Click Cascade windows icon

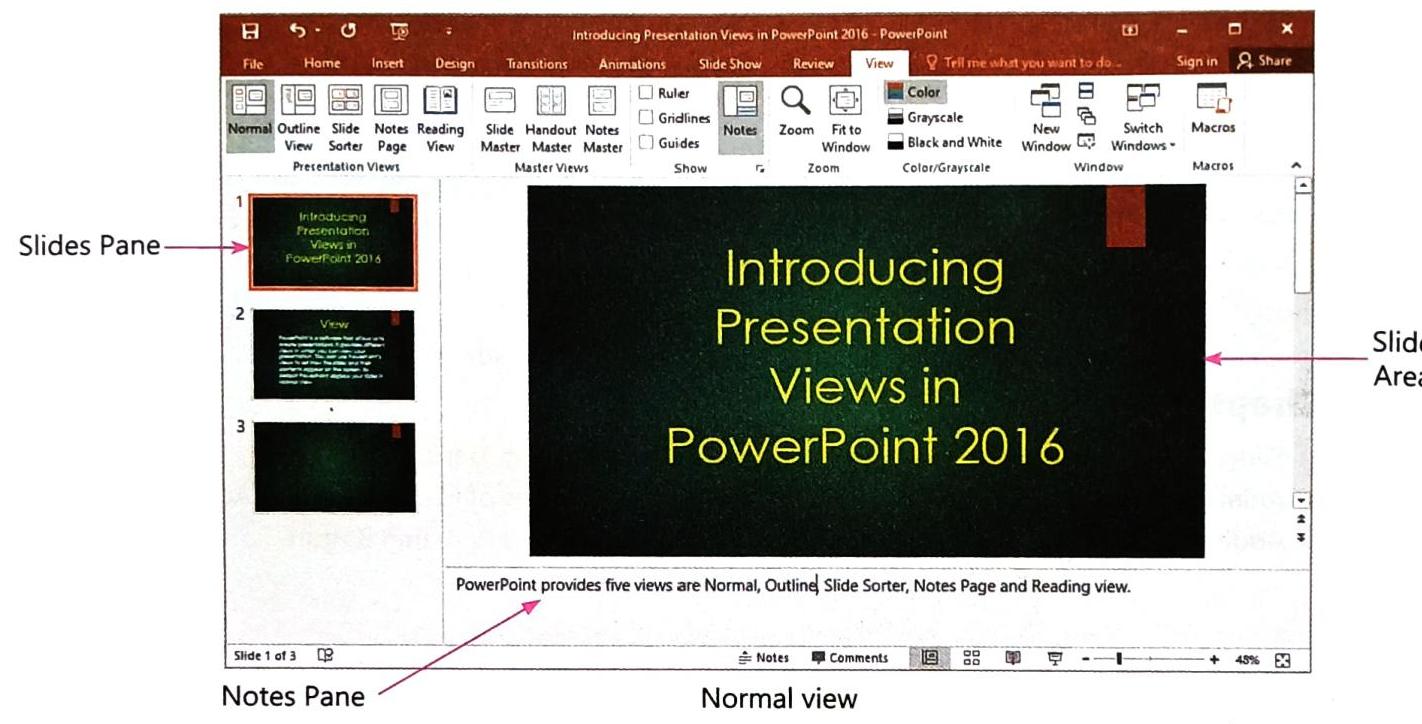1087,116
